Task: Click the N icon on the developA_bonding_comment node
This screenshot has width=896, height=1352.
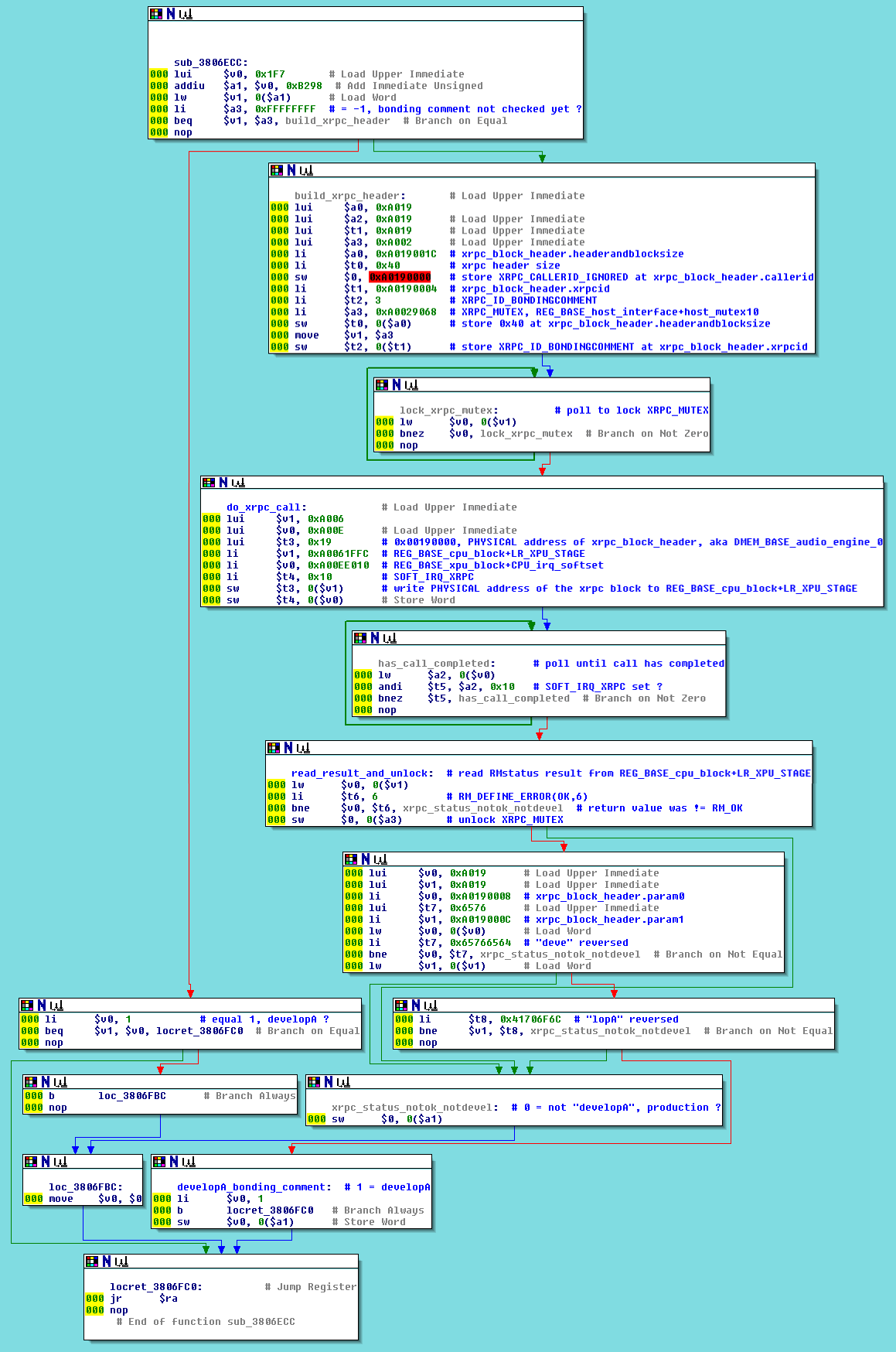Action: (x=174, y=1162)
